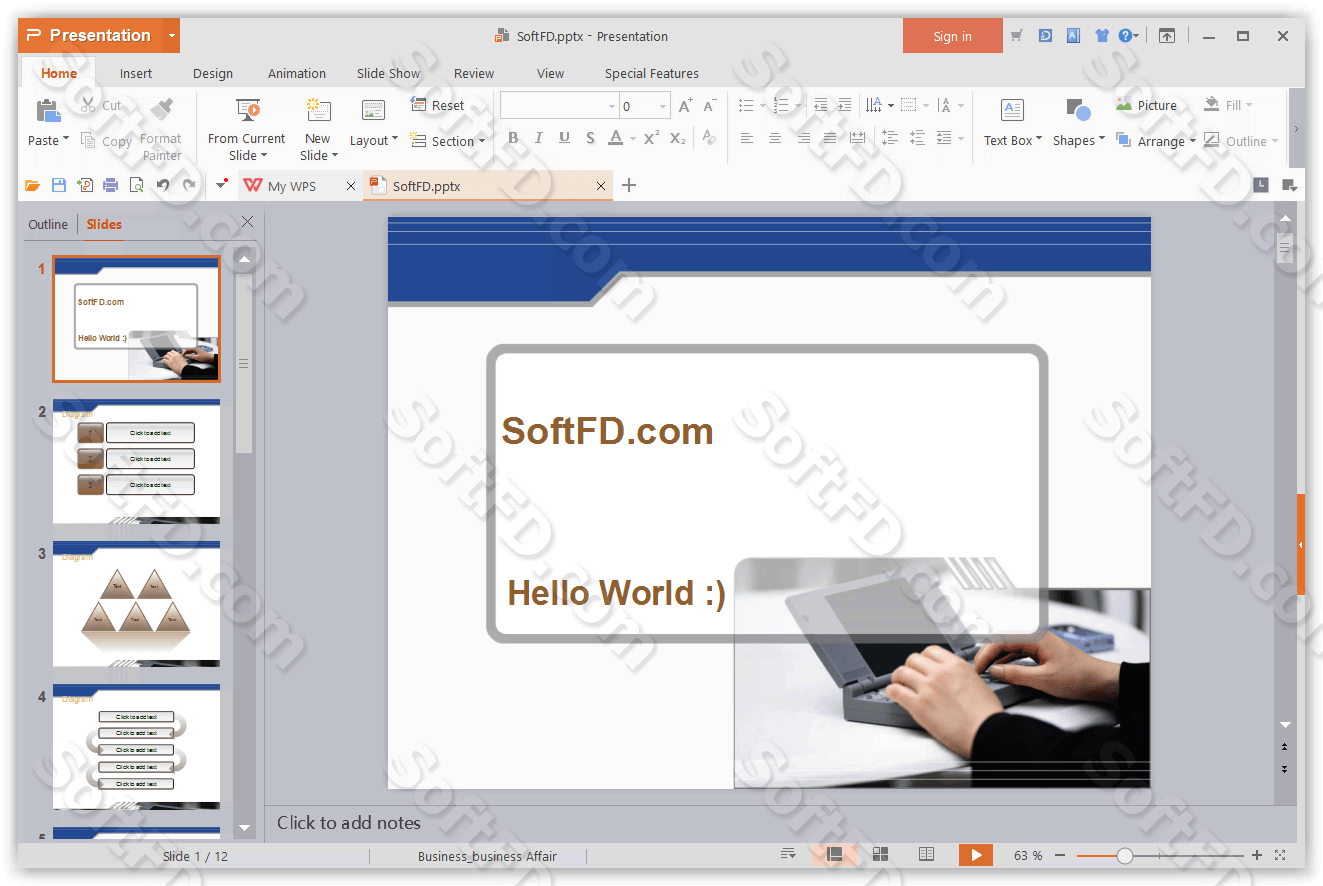Open the Layout dropdown
This screenshot has width=1323, height=886.
374,140
